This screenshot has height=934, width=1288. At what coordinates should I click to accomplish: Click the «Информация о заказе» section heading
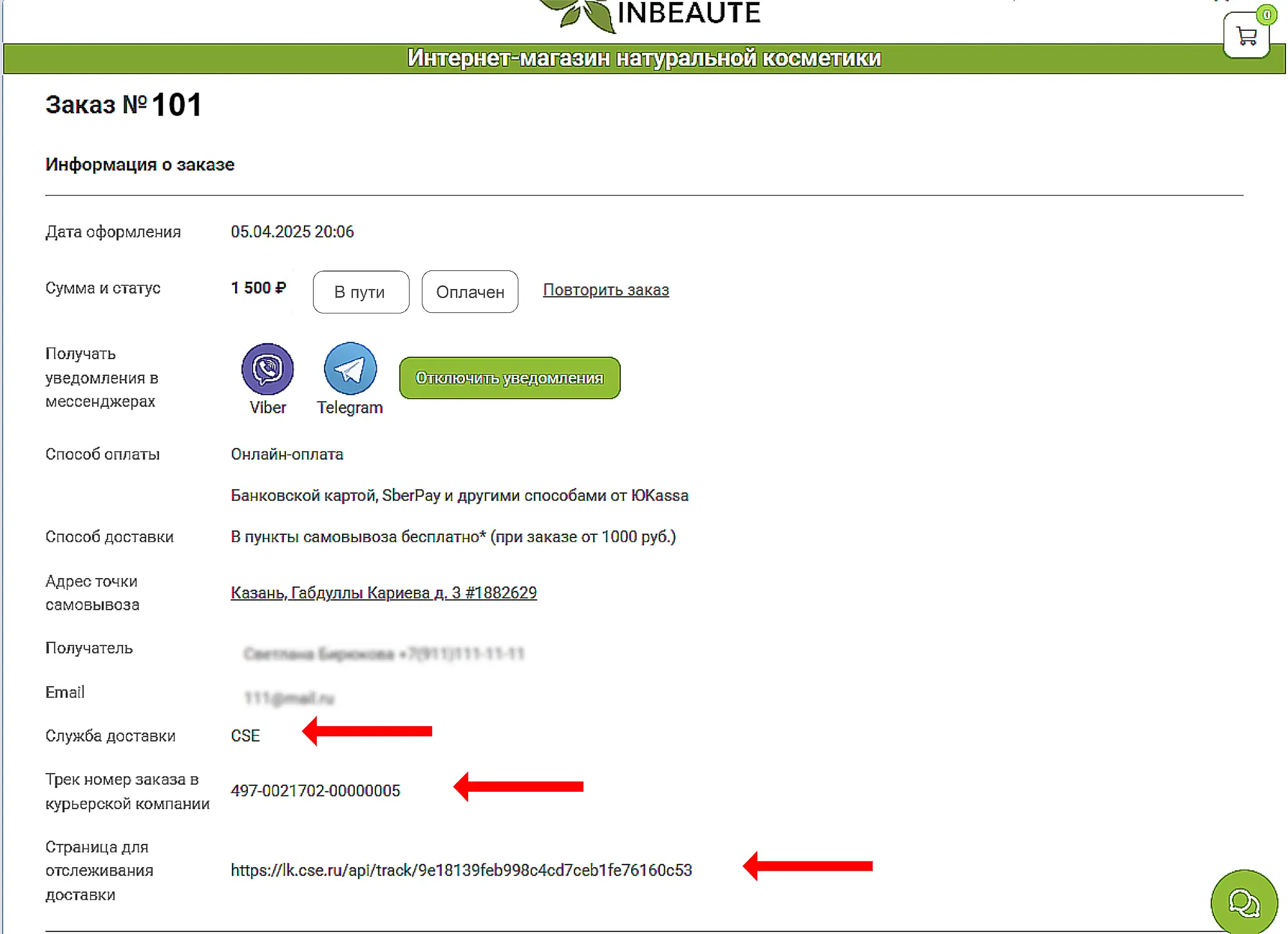[140, 165]
